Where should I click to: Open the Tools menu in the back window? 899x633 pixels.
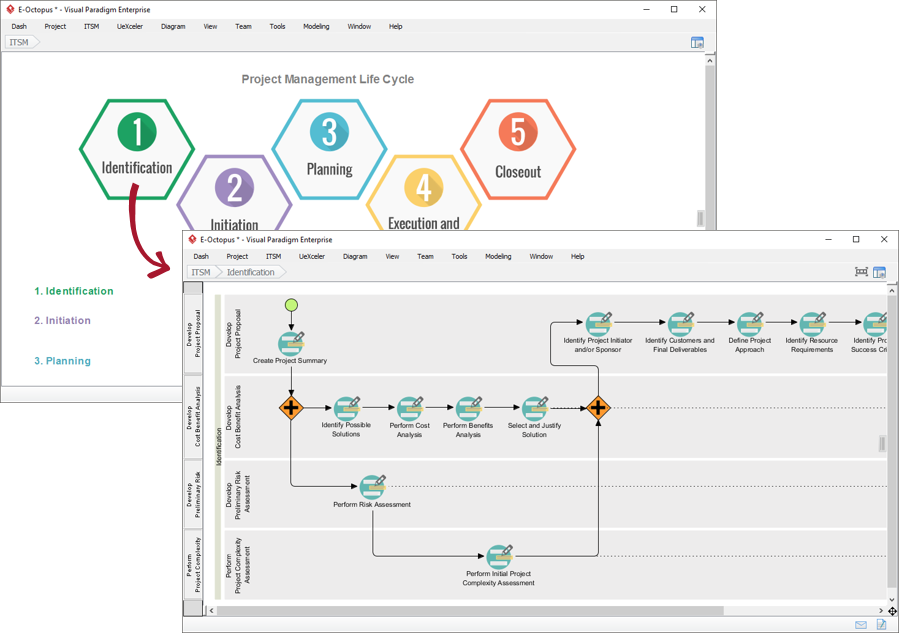coord(277,26)
